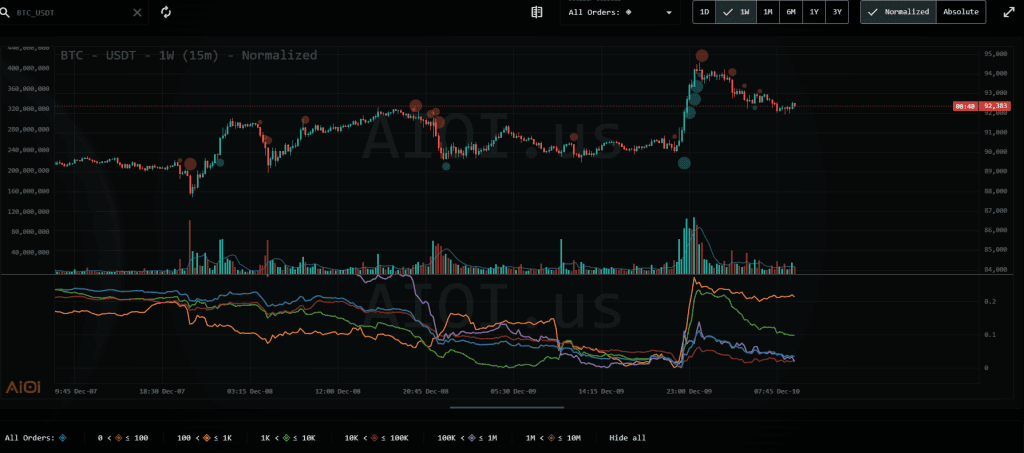
Task: Enter fullscreen with the expand icon
Action: tap(1004, 13)
